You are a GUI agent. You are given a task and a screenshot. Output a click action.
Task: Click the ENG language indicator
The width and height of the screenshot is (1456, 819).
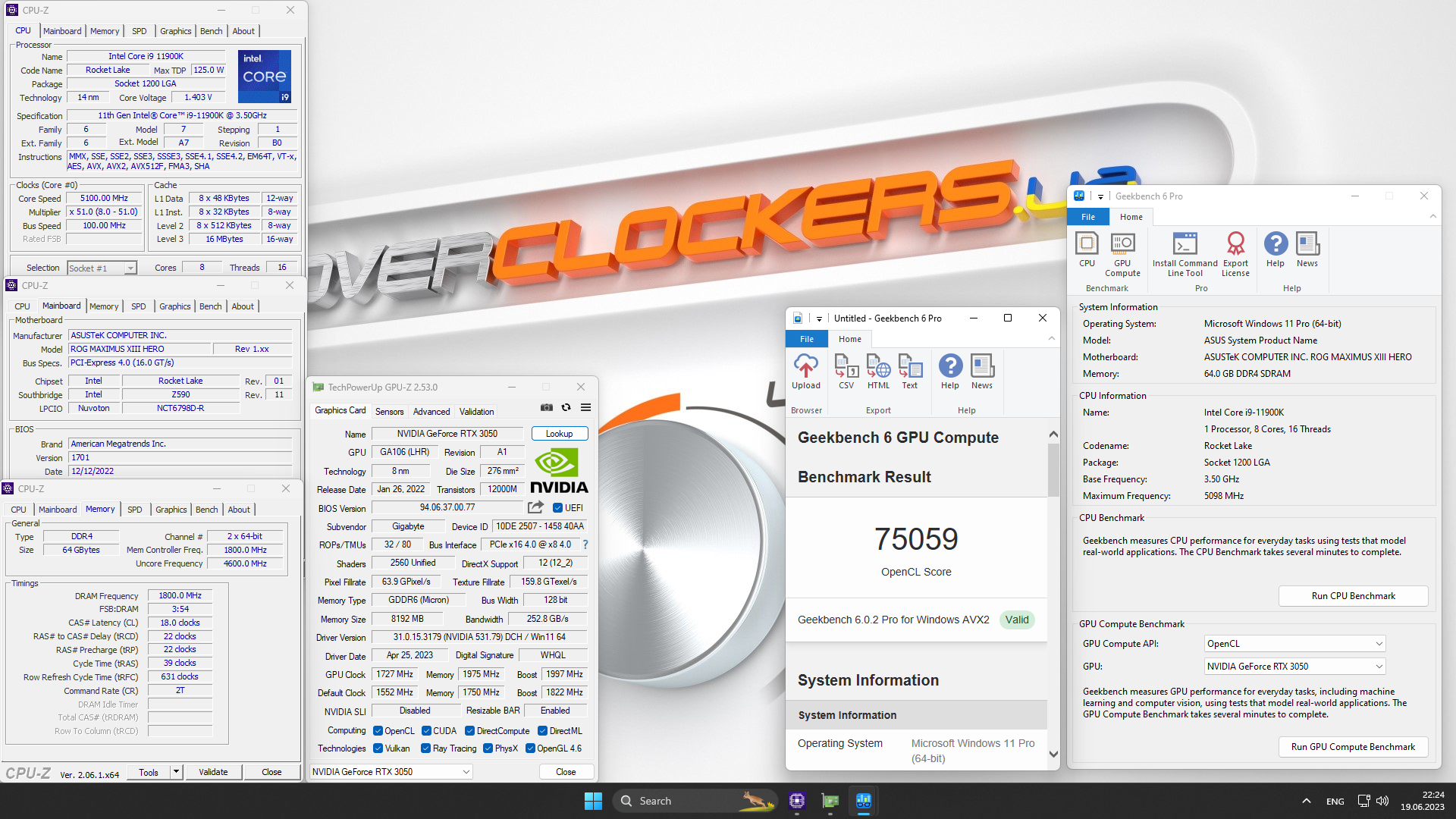1335,802
